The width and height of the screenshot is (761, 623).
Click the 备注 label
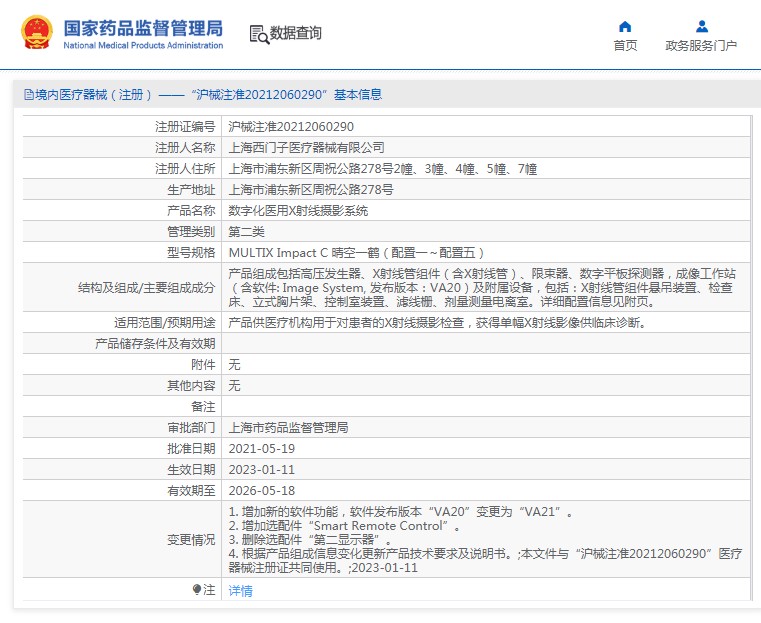coord(203,407)
